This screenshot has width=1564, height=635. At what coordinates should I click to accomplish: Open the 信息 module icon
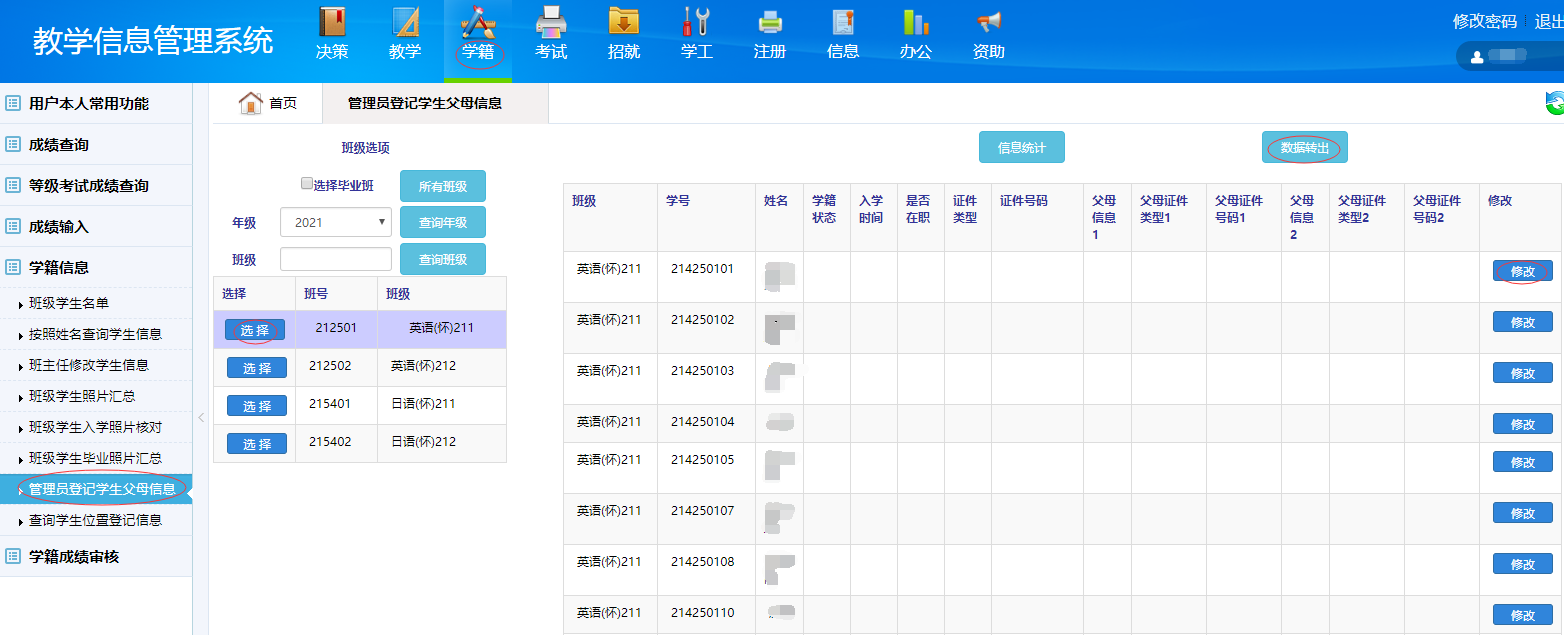(843, 22)
